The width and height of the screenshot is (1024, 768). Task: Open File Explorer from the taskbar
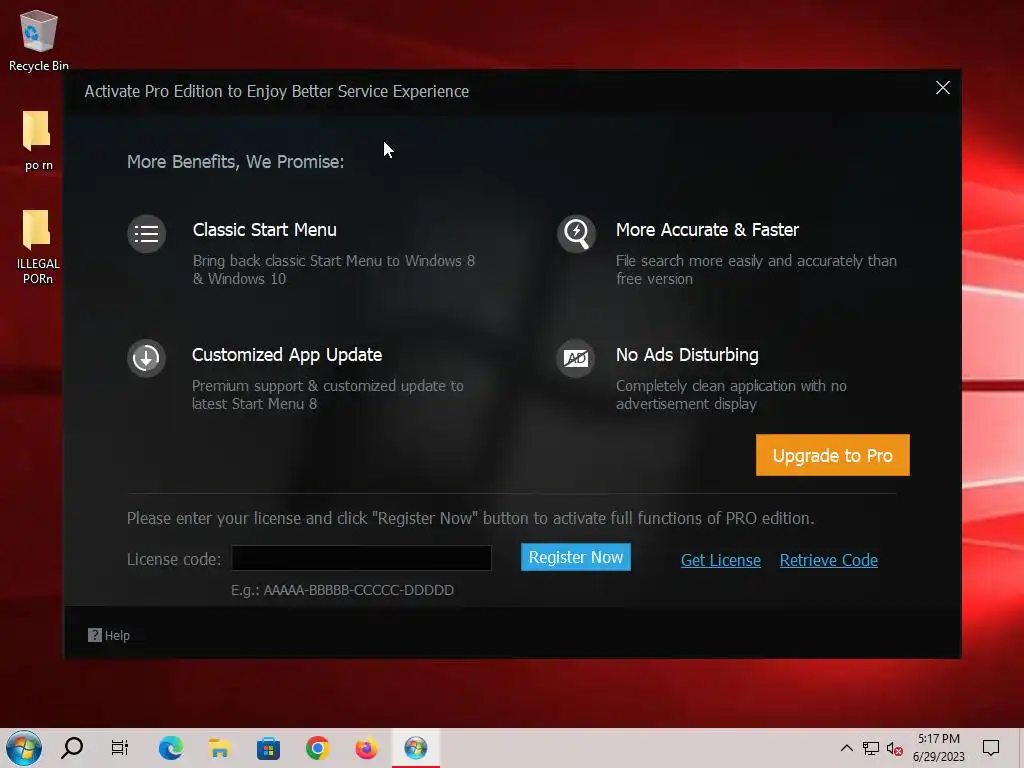point(219,748)
